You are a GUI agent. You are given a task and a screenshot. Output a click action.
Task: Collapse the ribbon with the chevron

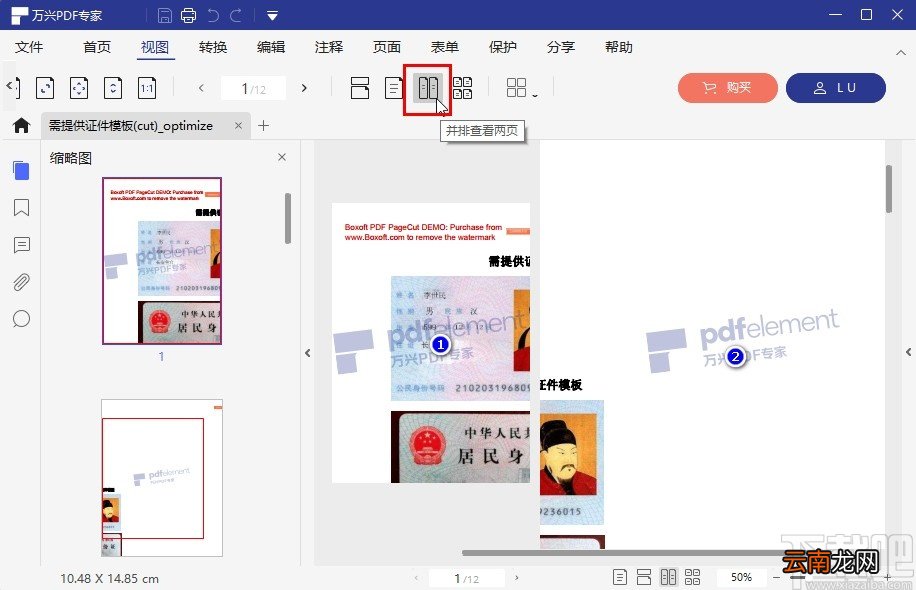901,53
